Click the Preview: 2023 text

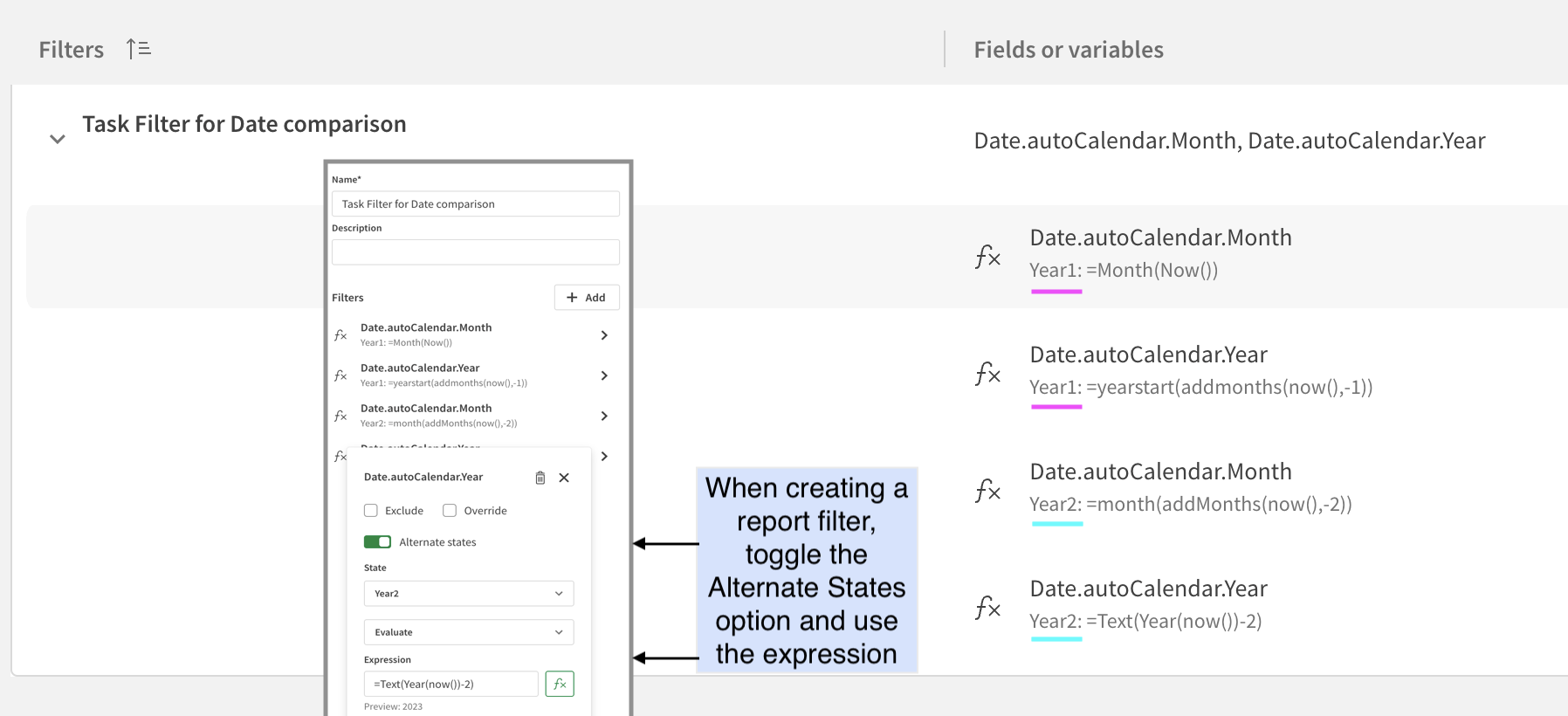pyautogui.click(x=393, y=706)
